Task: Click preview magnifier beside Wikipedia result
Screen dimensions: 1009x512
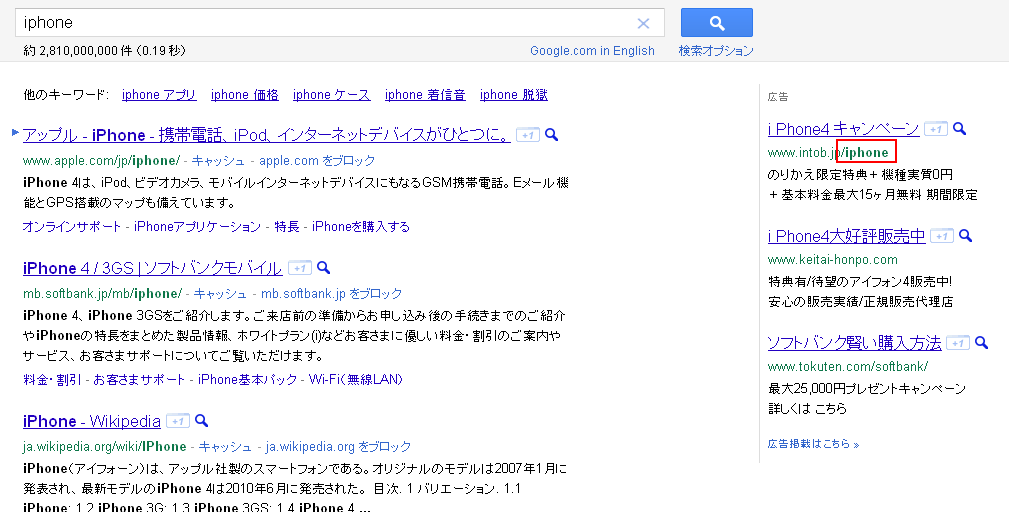Action: click(x=201, y=421)
